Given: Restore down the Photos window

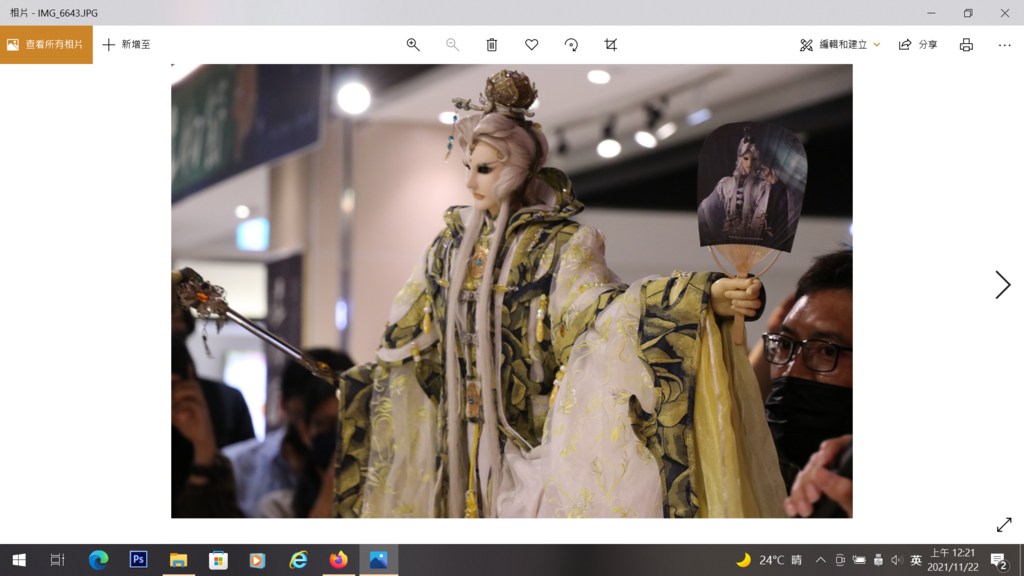Looking at the screenshot, I should [x=968, y=13].
